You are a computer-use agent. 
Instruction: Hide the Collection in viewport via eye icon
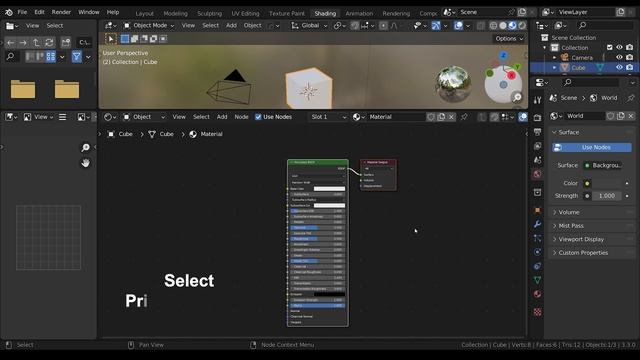click(x=619, y=47)
